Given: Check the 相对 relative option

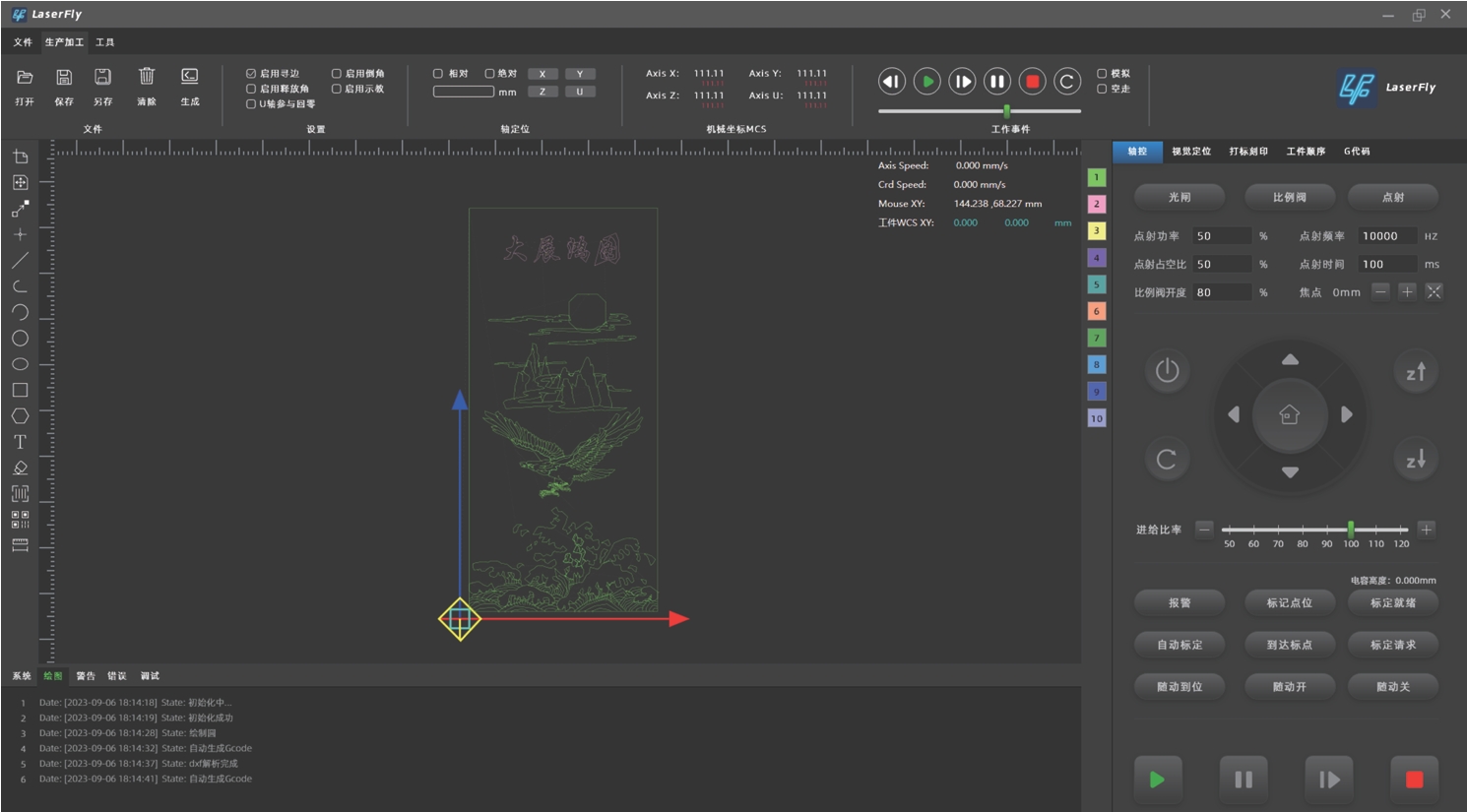Looking at the screenshot, I should click(x=438, y=74).
